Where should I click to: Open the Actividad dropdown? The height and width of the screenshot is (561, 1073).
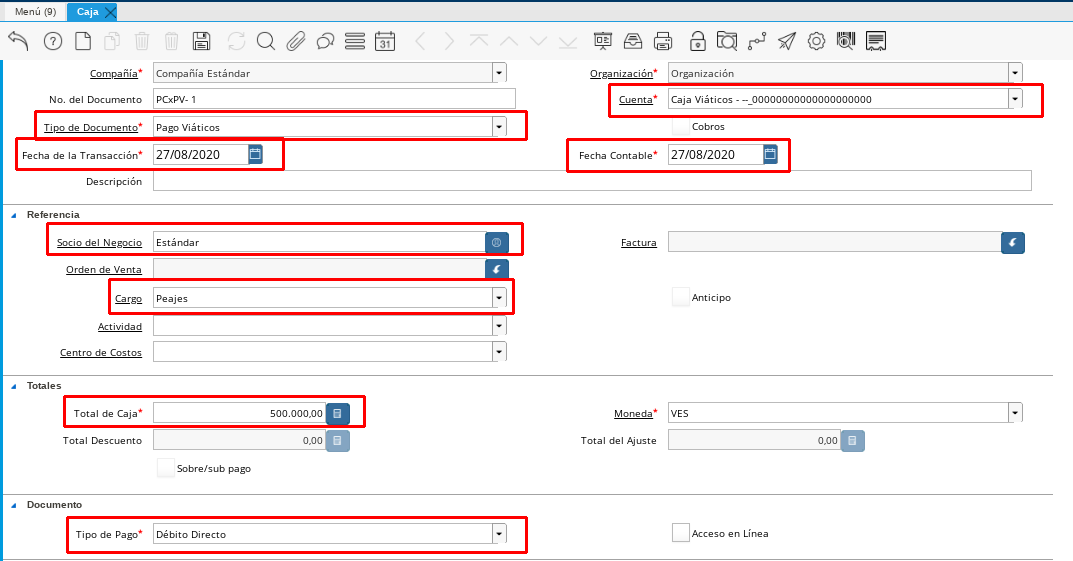point(499,326)
